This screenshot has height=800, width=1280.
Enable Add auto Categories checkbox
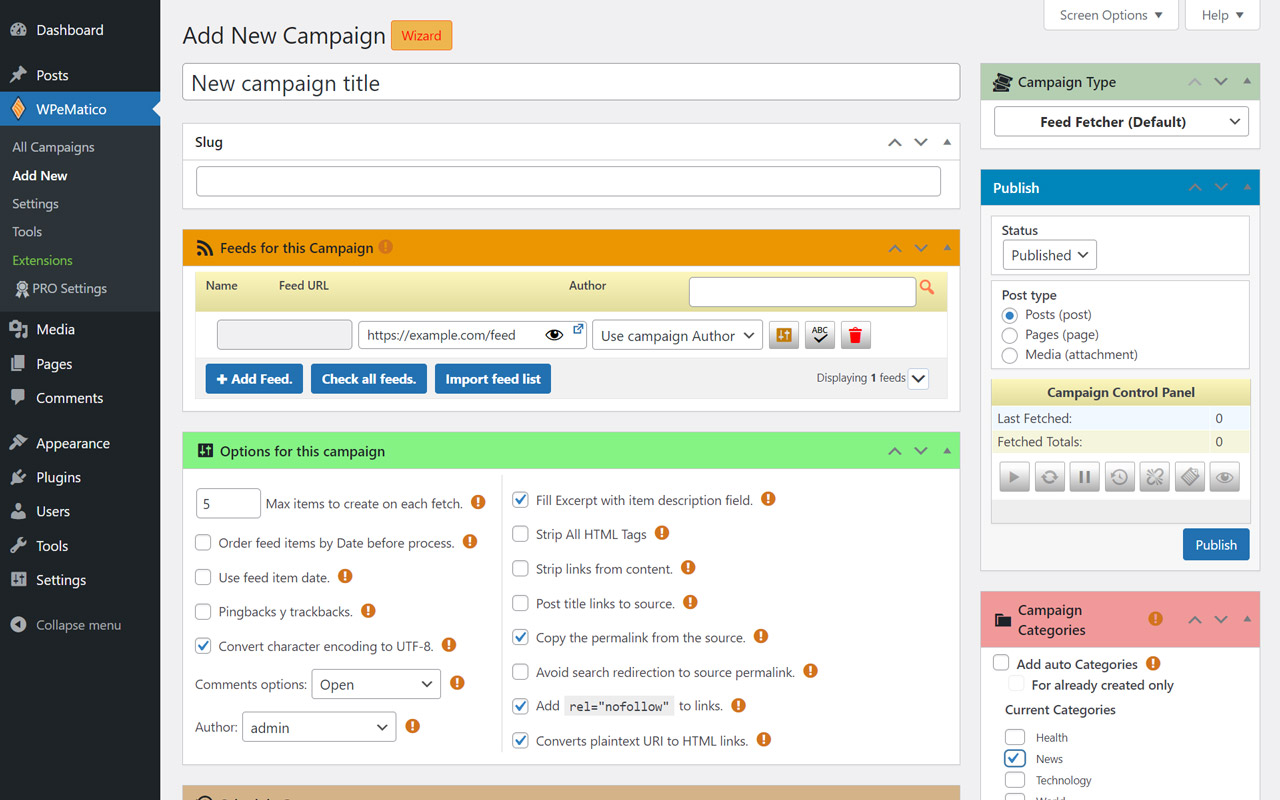pos(1001,663)
